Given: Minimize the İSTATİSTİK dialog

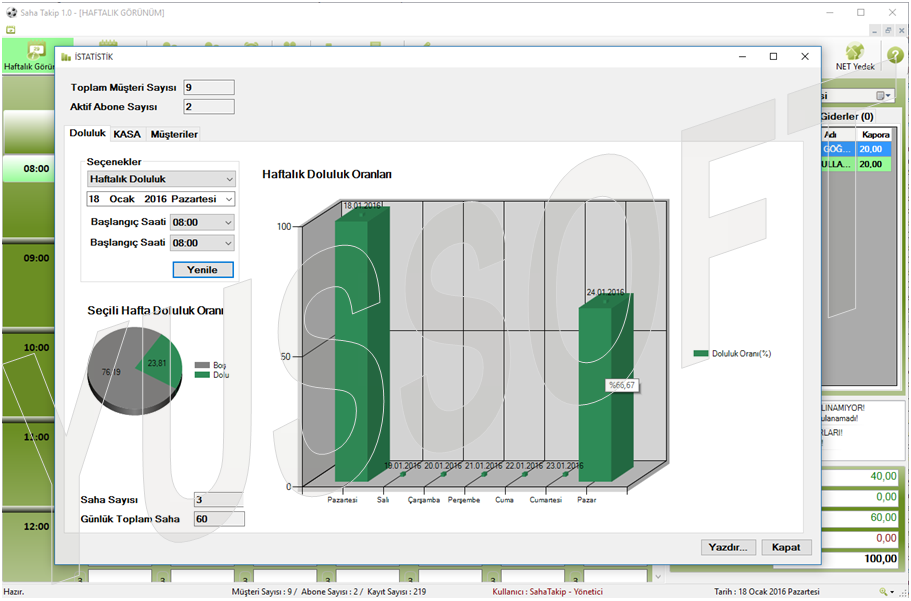Looking at the screenshot, I should pos(743,56).
